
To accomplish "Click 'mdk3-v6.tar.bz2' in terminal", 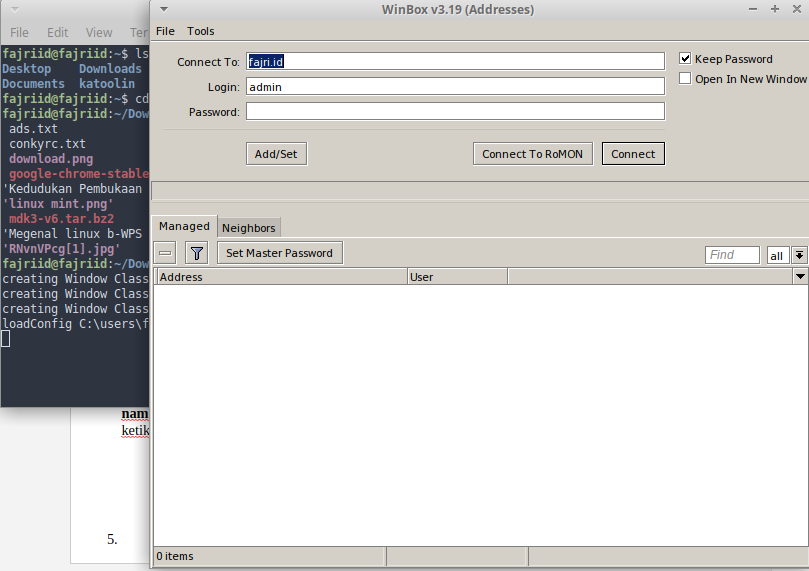I will point(61,219).
